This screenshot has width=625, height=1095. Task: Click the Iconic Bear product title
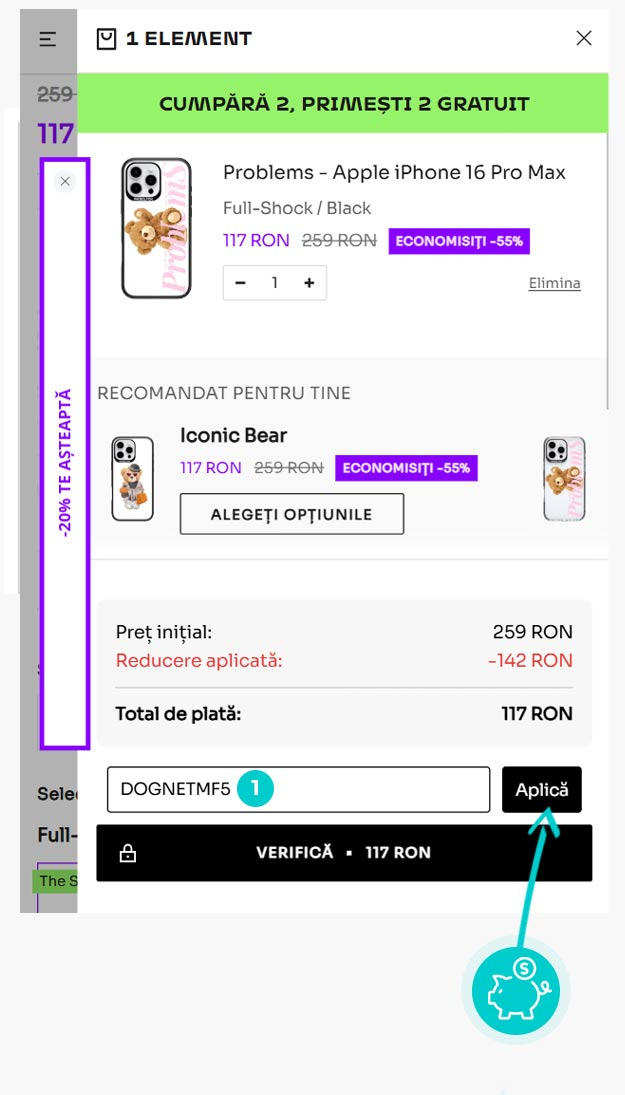click(x=233, y=435)
